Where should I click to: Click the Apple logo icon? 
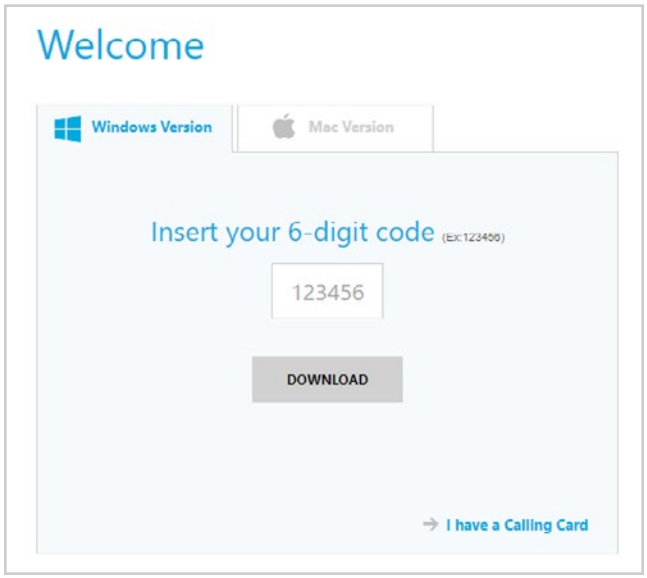coord(284,126)
